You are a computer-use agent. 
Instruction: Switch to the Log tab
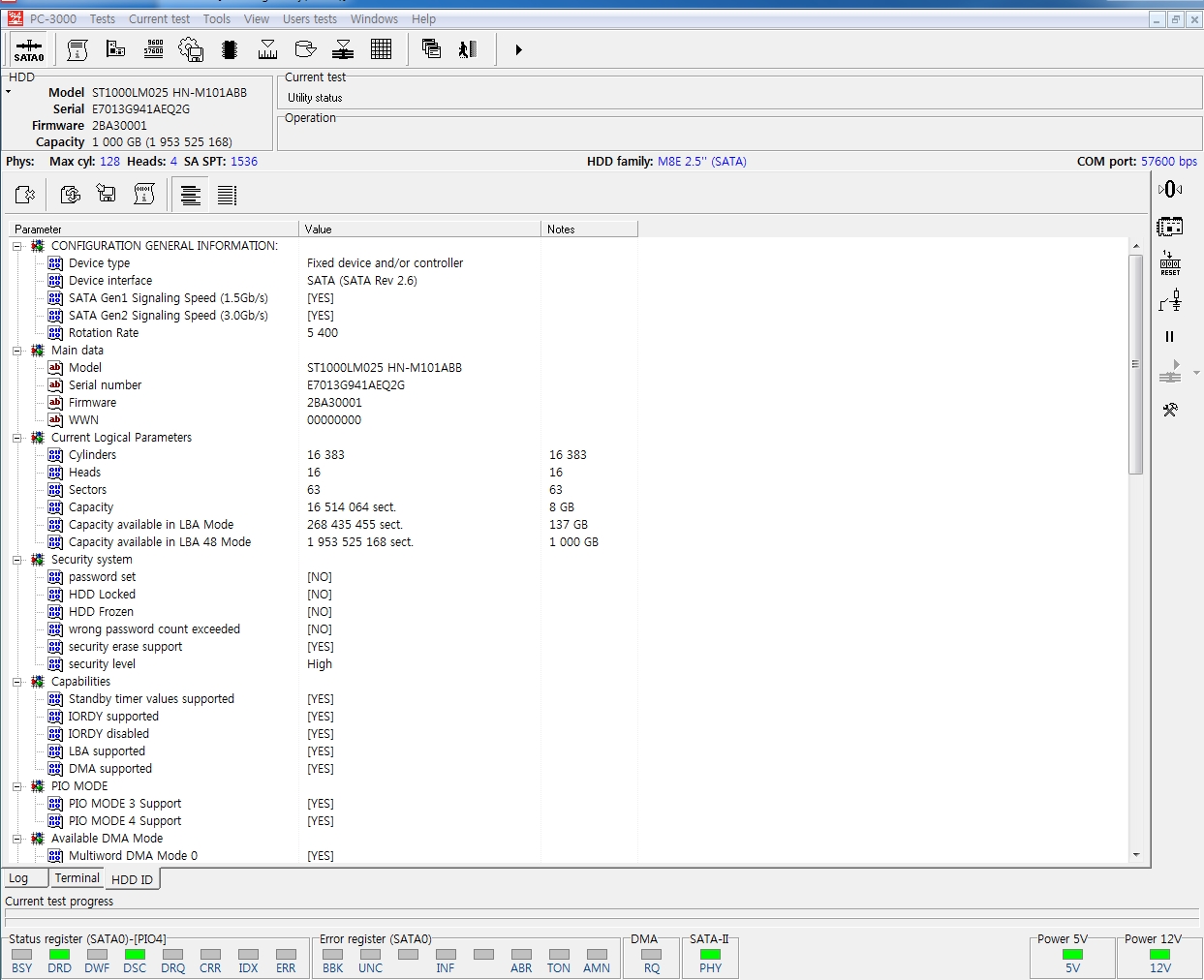(x=19, y=878)
